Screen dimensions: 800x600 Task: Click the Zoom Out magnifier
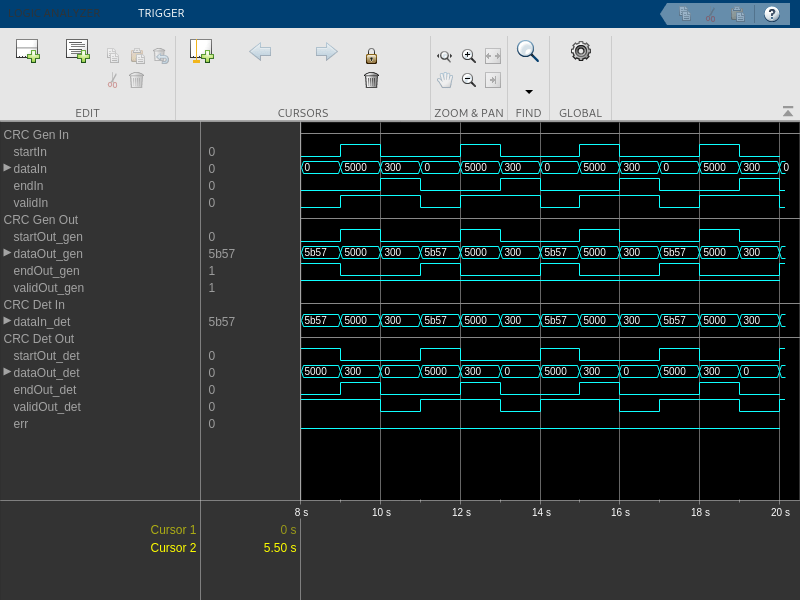point(468,80)
